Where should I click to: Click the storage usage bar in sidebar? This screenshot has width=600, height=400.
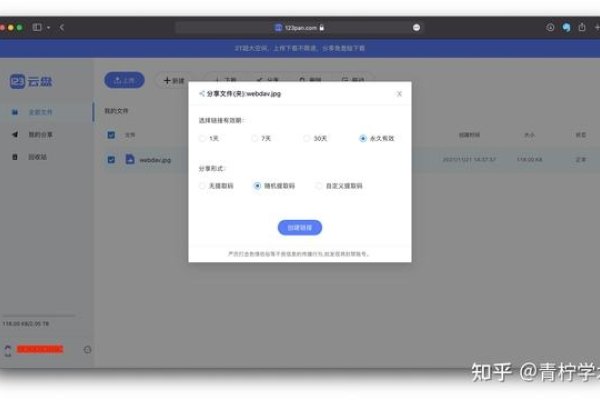click(x=39, y=316)
